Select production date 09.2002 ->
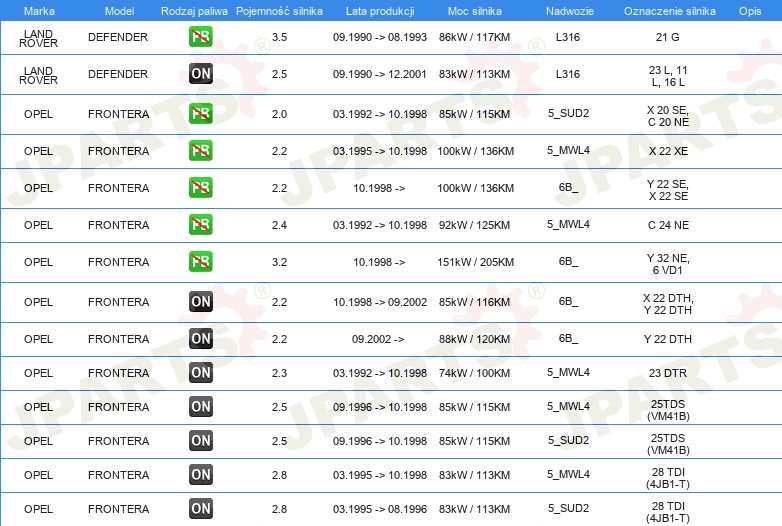This screenshot has width=782, height=526. 378,339
